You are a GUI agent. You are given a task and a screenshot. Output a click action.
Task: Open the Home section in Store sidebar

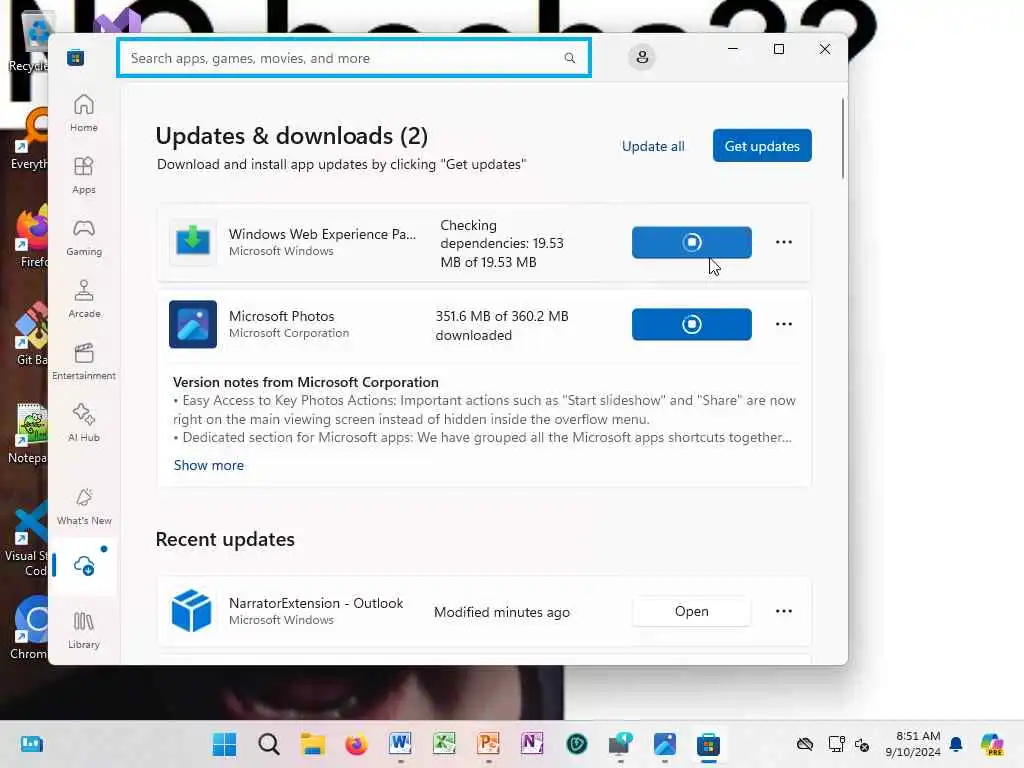pos(84,113)
